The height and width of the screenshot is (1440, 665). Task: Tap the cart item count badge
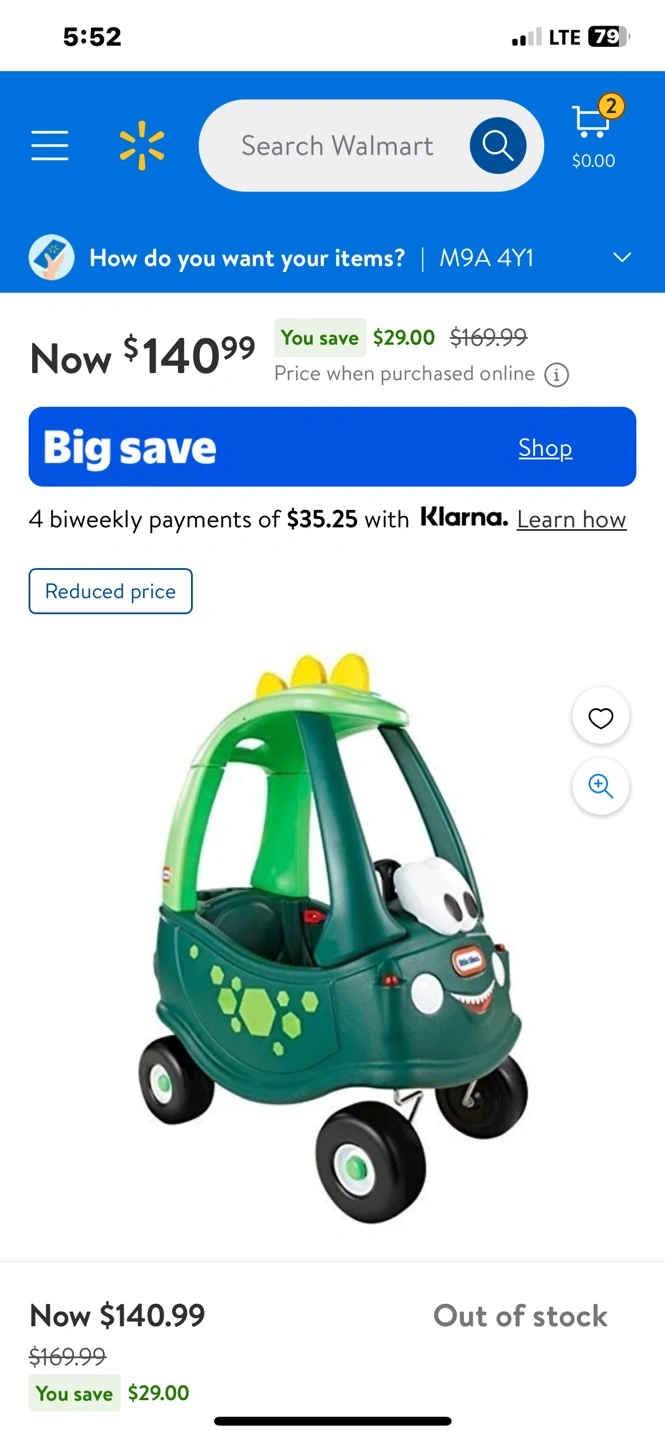[x=611, y=105]
